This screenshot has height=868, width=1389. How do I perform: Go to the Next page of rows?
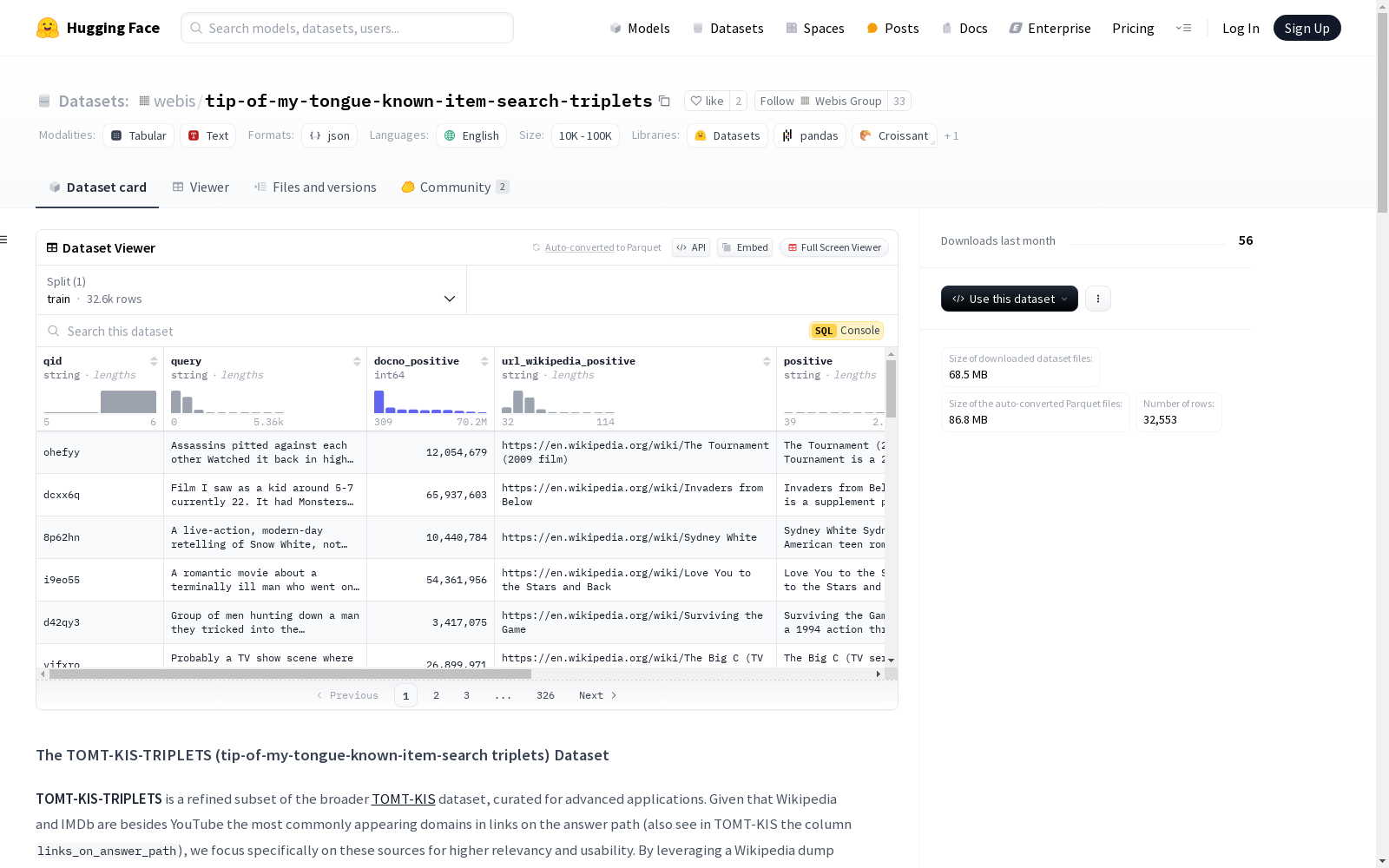coord(597,695)
